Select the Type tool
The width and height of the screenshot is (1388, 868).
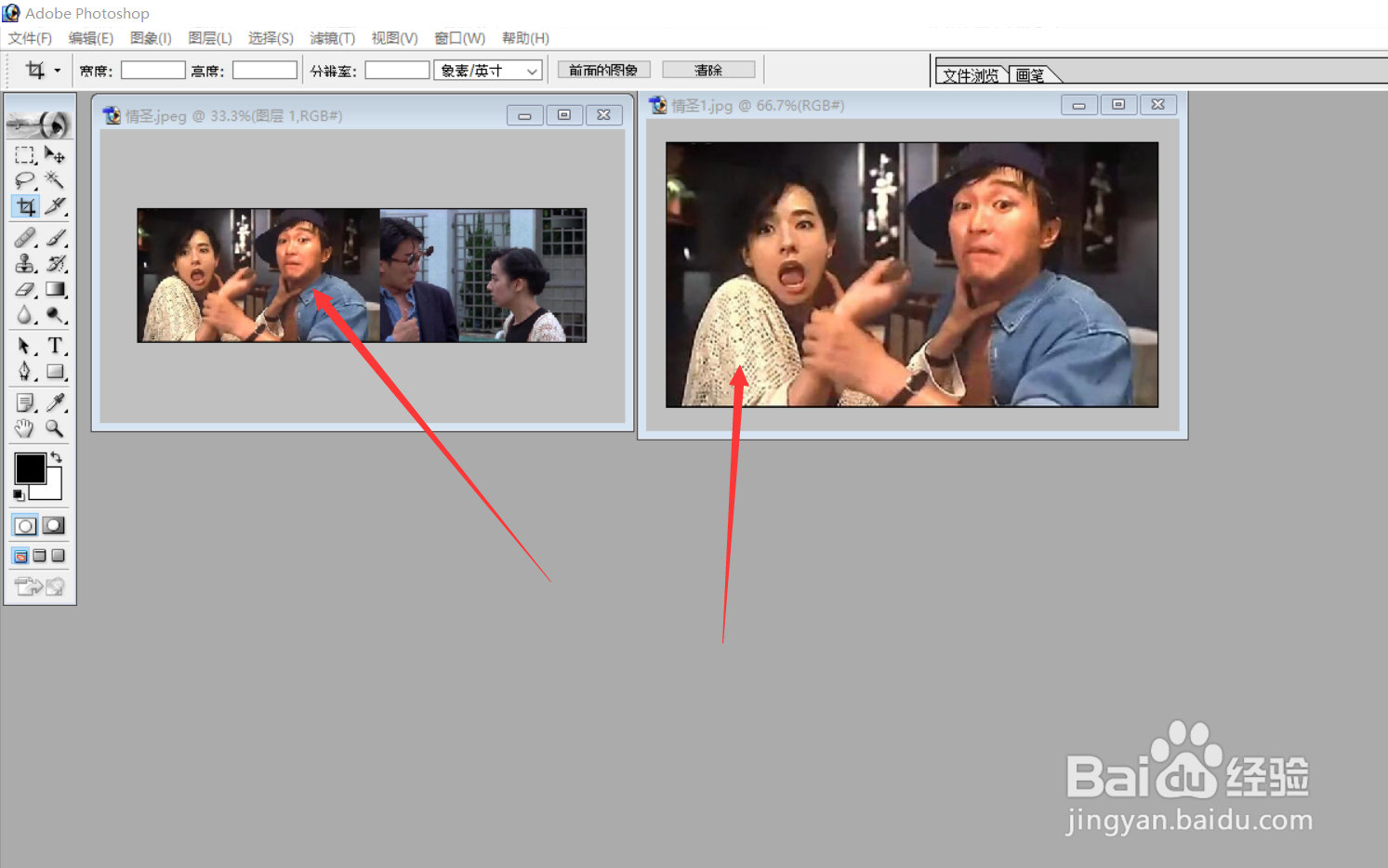(x=55, y=346)
